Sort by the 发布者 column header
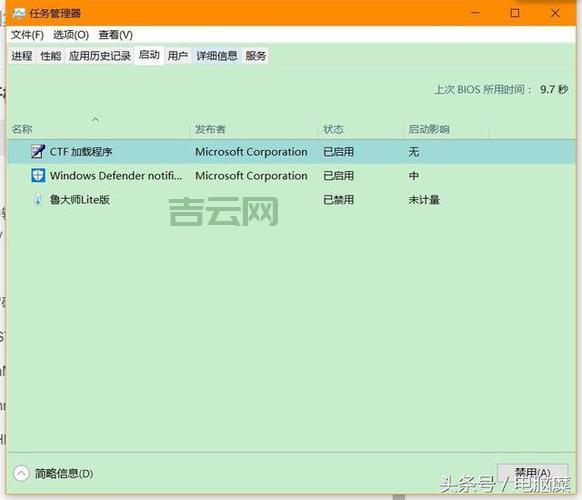The width and height of the screenshot is (582, 500). pos(254,129)
